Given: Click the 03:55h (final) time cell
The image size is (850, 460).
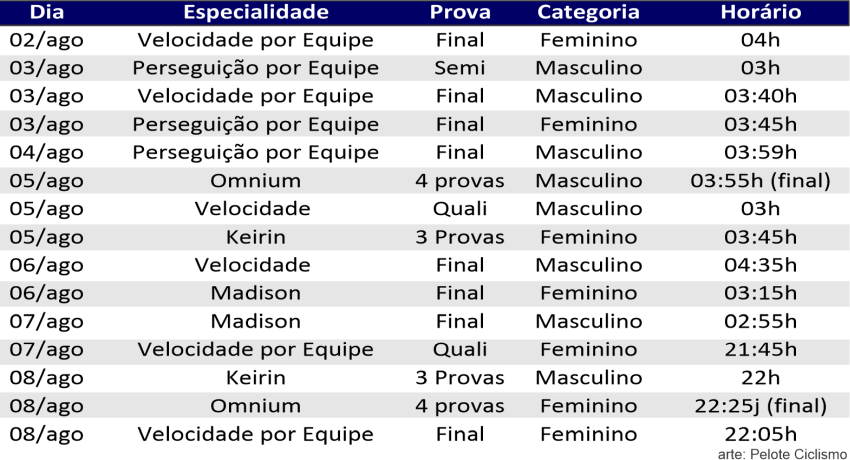Looking at the screenshot, I should click(760, 181).
